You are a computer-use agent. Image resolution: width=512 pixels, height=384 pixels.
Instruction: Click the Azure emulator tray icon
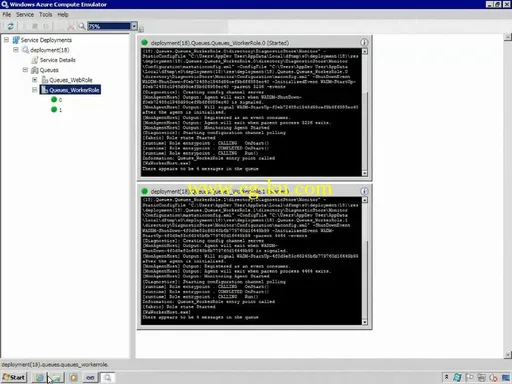[457, 377]
